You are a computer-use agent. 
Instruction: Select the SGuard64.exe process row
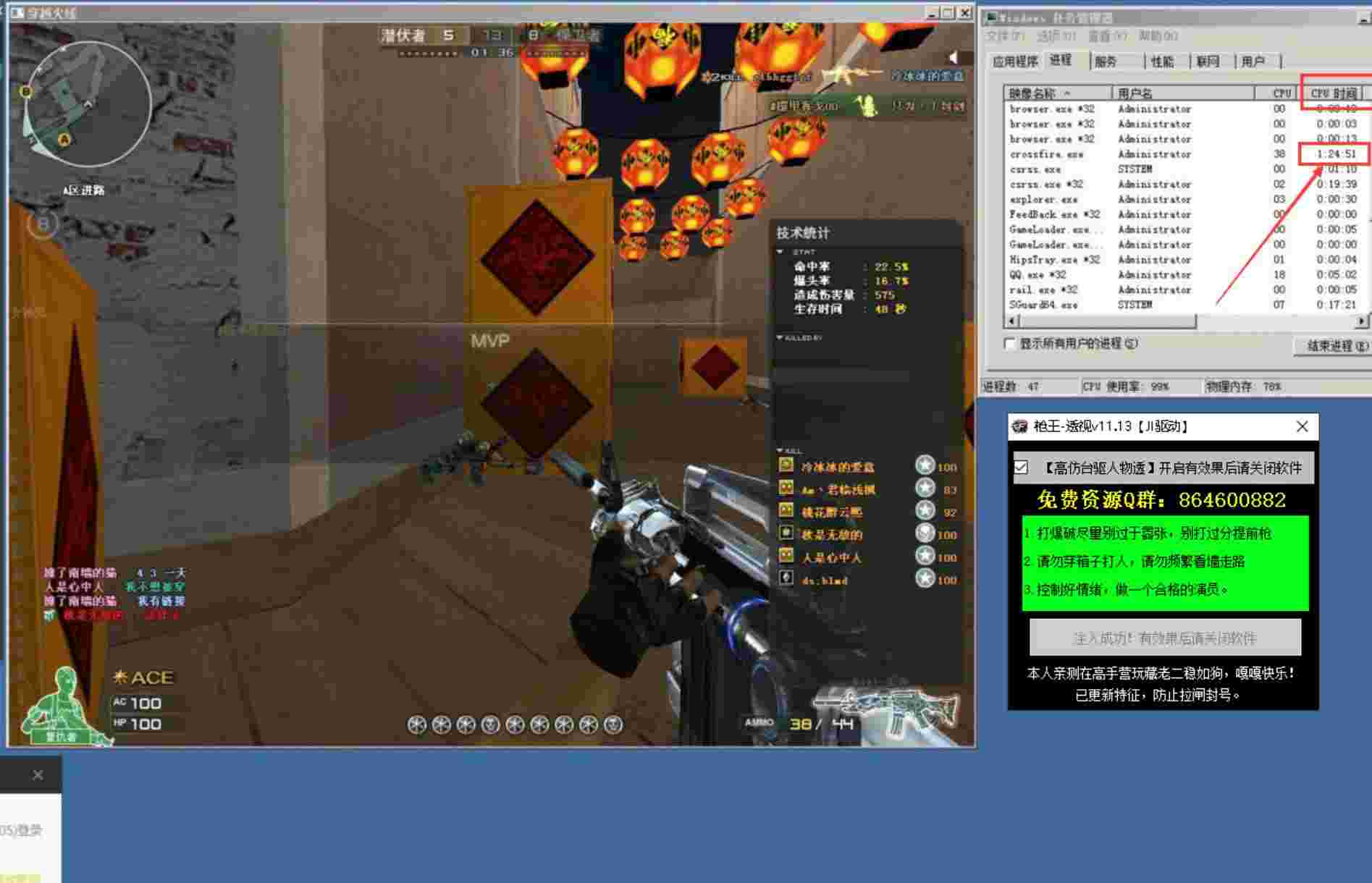(1186, 305)
